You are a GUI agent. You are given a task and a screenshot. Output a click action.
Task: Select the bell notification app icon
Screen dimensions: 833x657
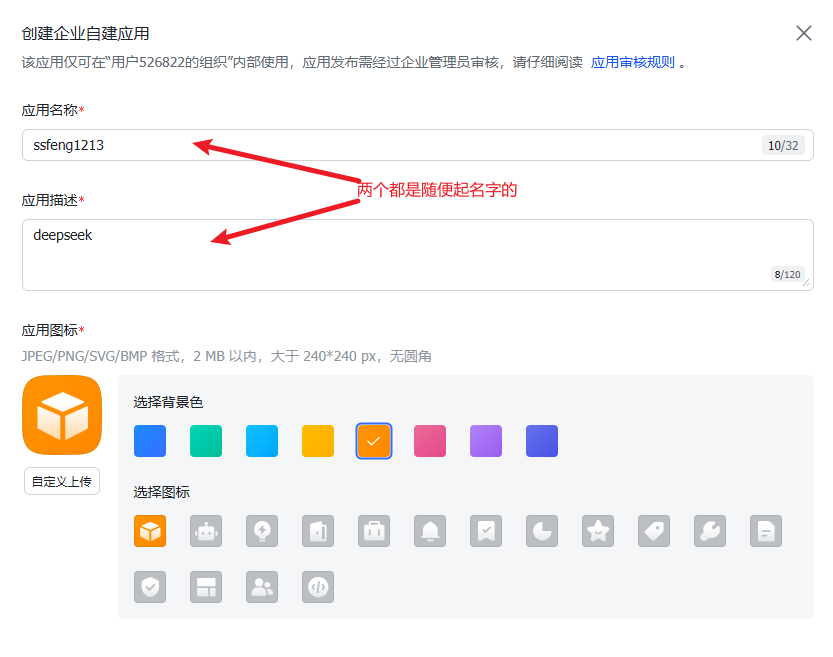(430, 531)
